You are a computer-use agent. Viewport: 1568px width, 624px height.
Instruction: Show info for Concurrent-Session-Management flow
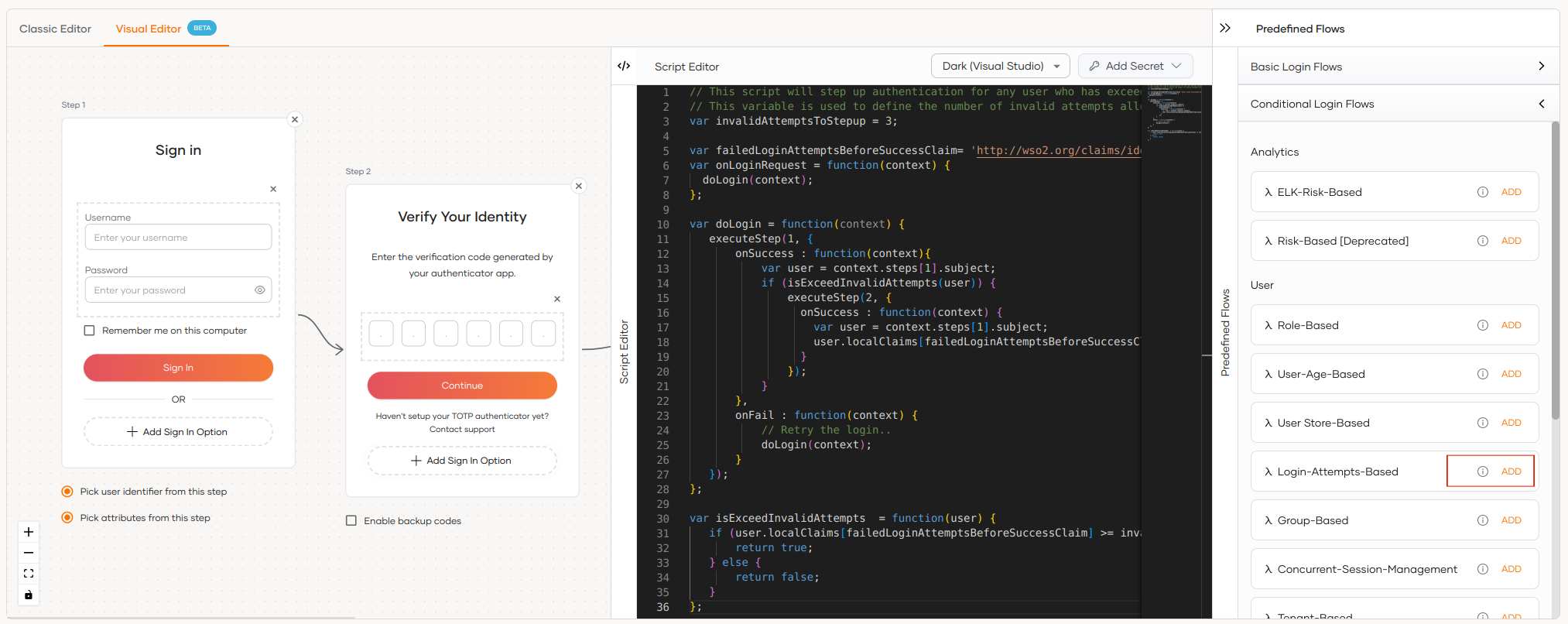click(x=1483, y=569)
